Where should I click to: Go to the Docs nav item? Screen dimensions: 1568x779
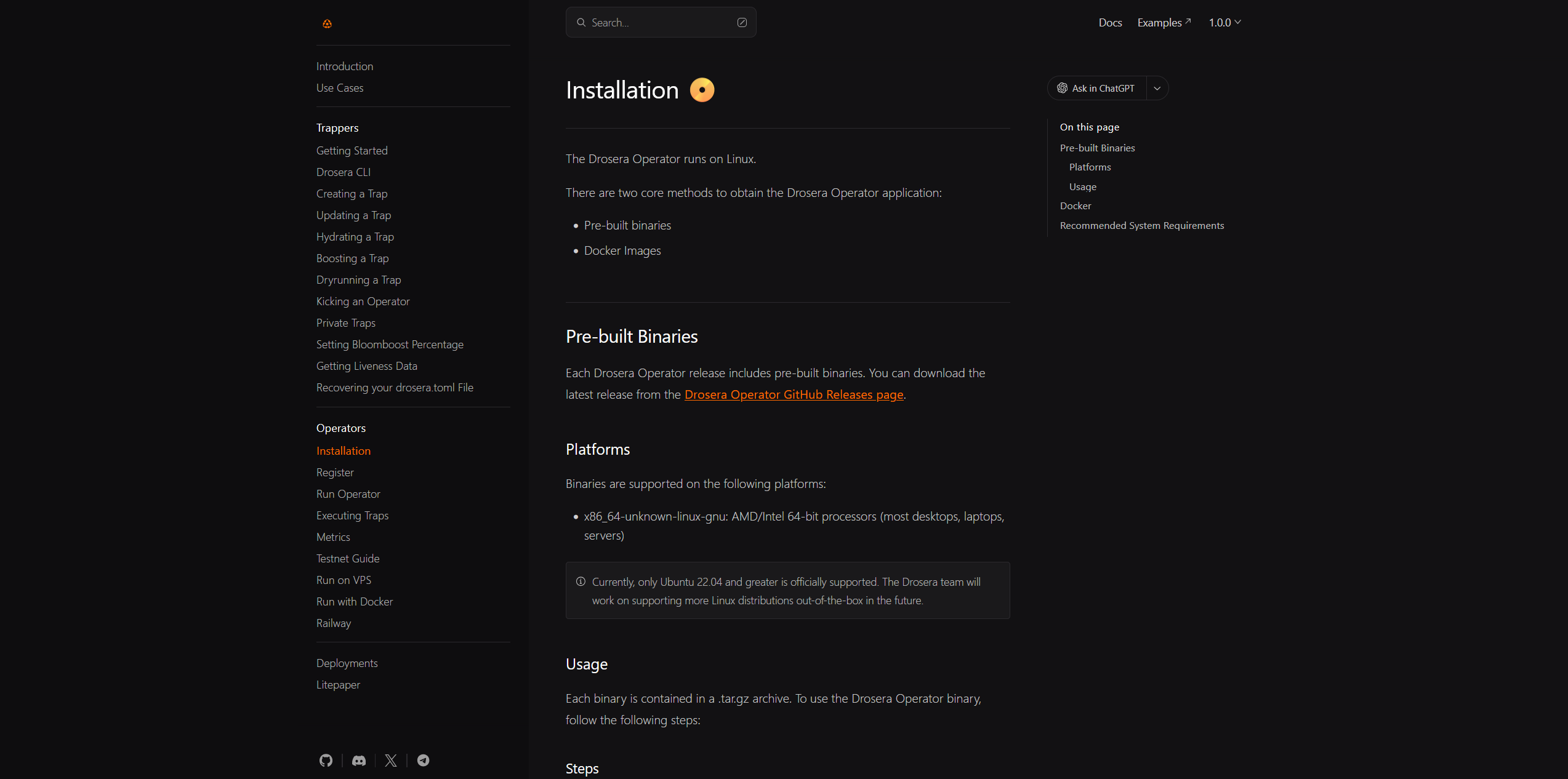pos(1110,23)
